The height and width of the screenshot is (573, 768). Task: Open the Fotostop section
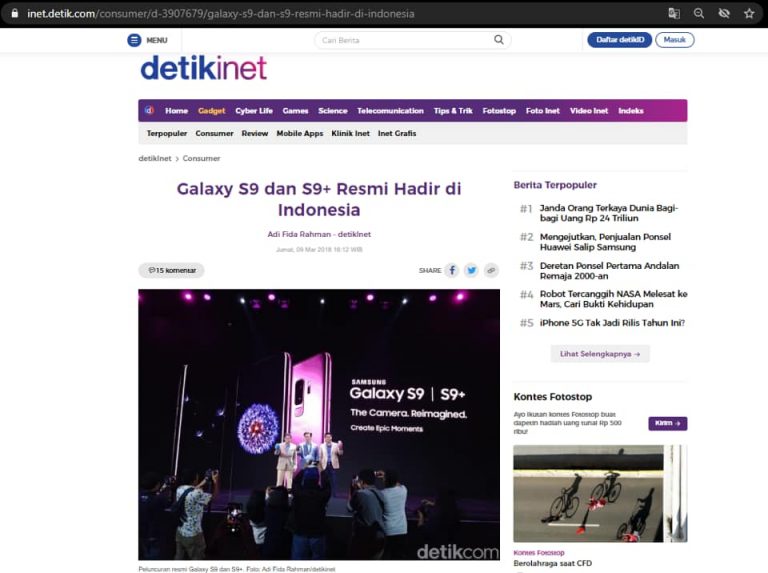[499, 111]
